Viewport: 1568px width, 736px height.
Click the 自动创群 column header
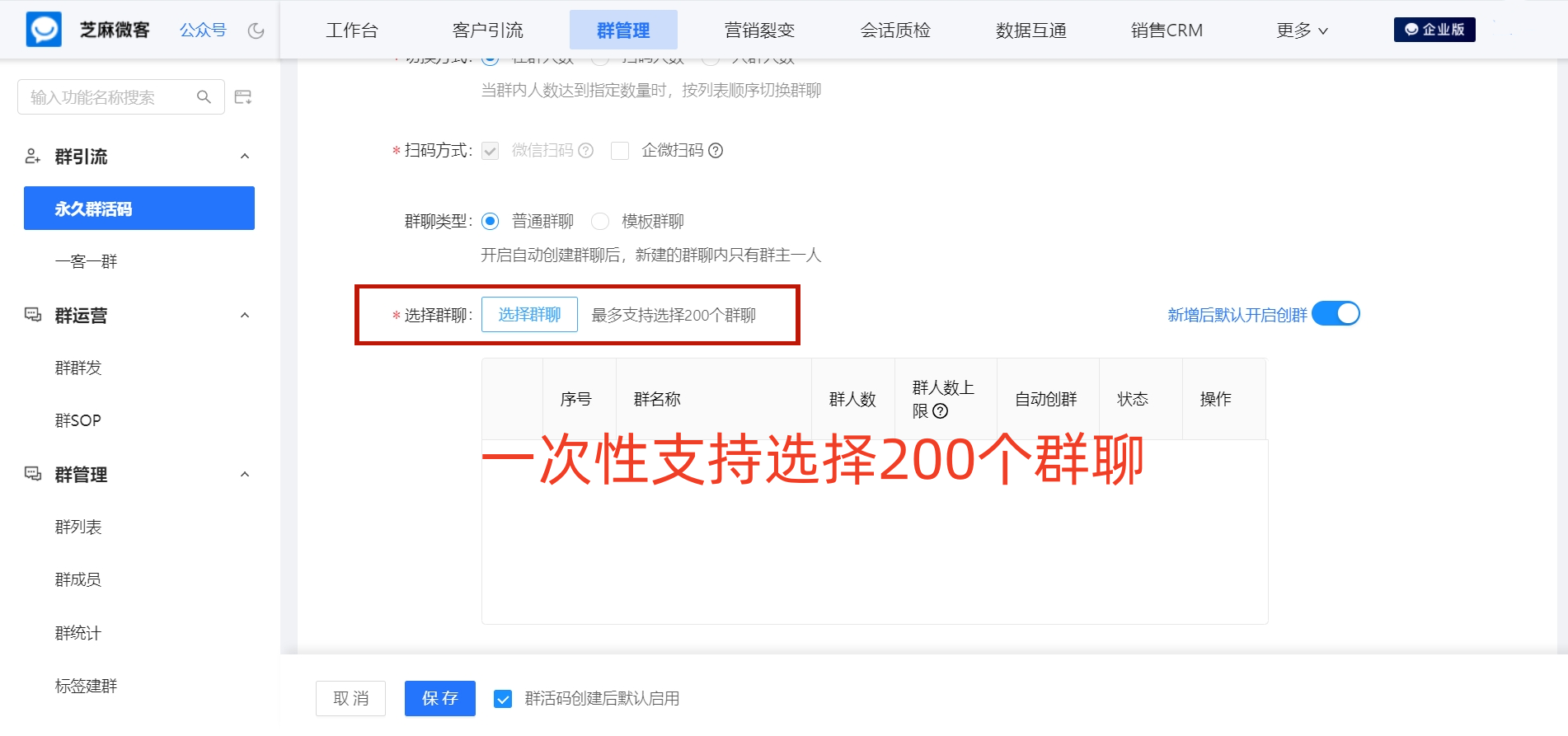click(1046, 399)
